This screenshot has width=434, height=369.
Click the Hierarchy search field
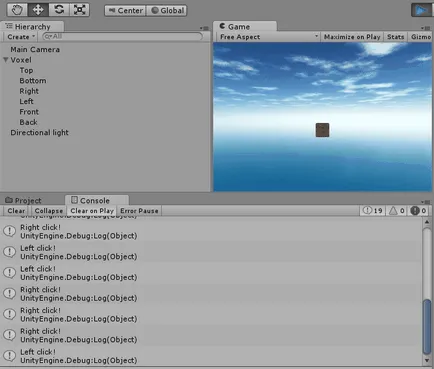[x=123, y=36]
